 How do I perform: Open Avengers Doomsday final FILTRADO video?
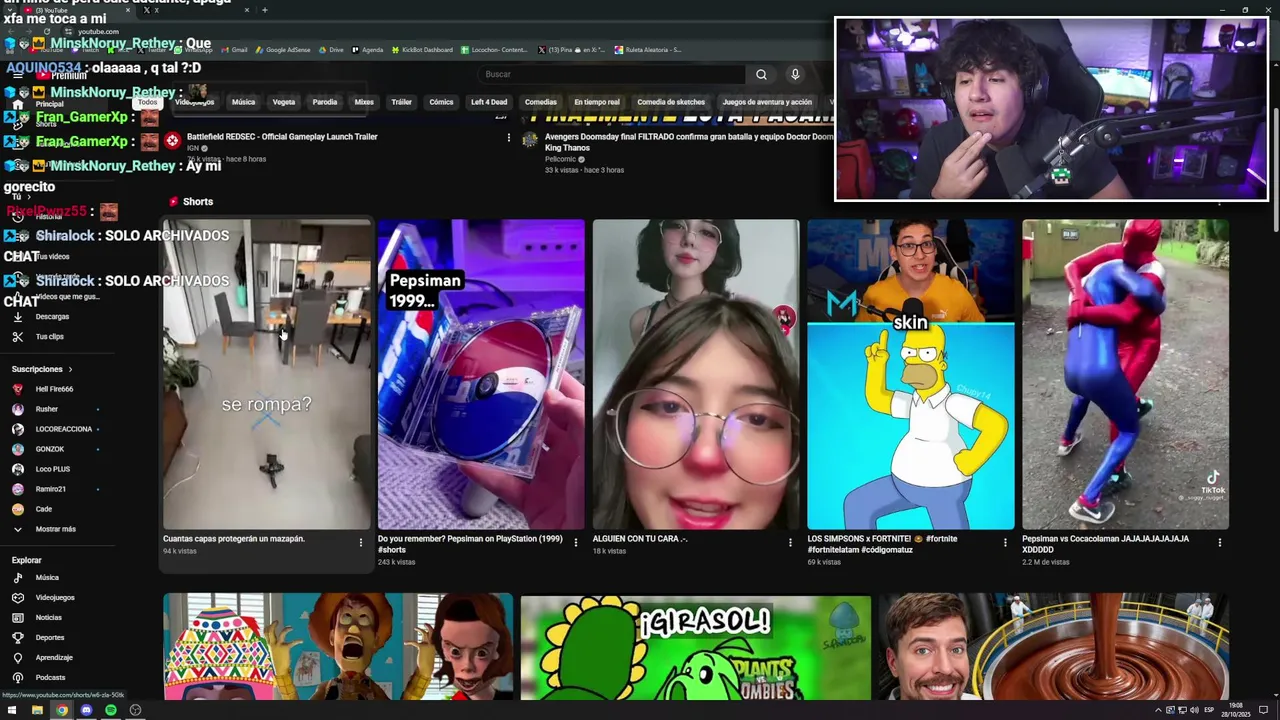(688, 142)
